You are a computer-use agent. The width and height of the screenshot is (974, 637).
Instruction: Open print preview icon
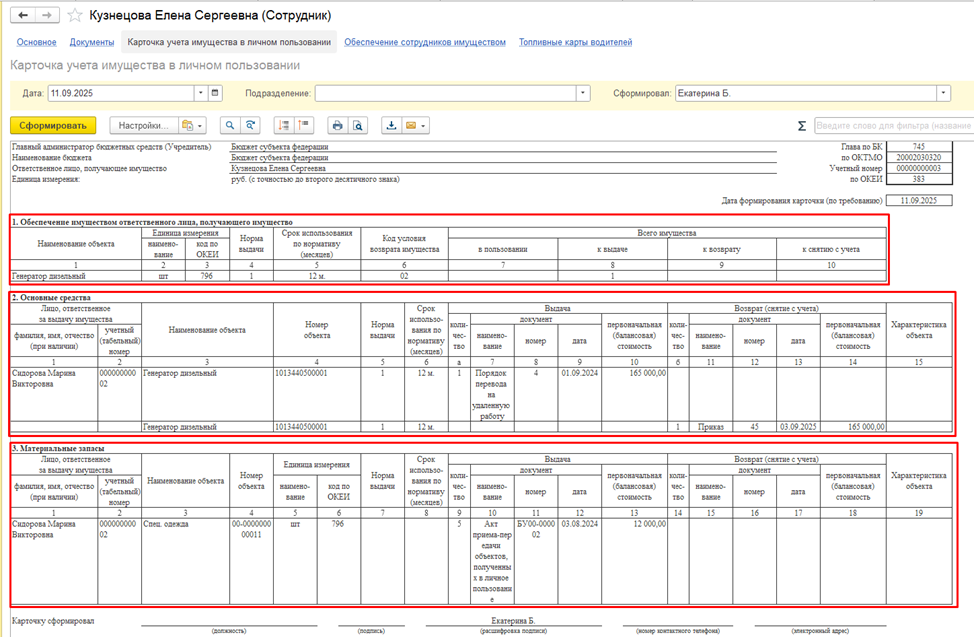pyautogui.click(x=358, y=126)
